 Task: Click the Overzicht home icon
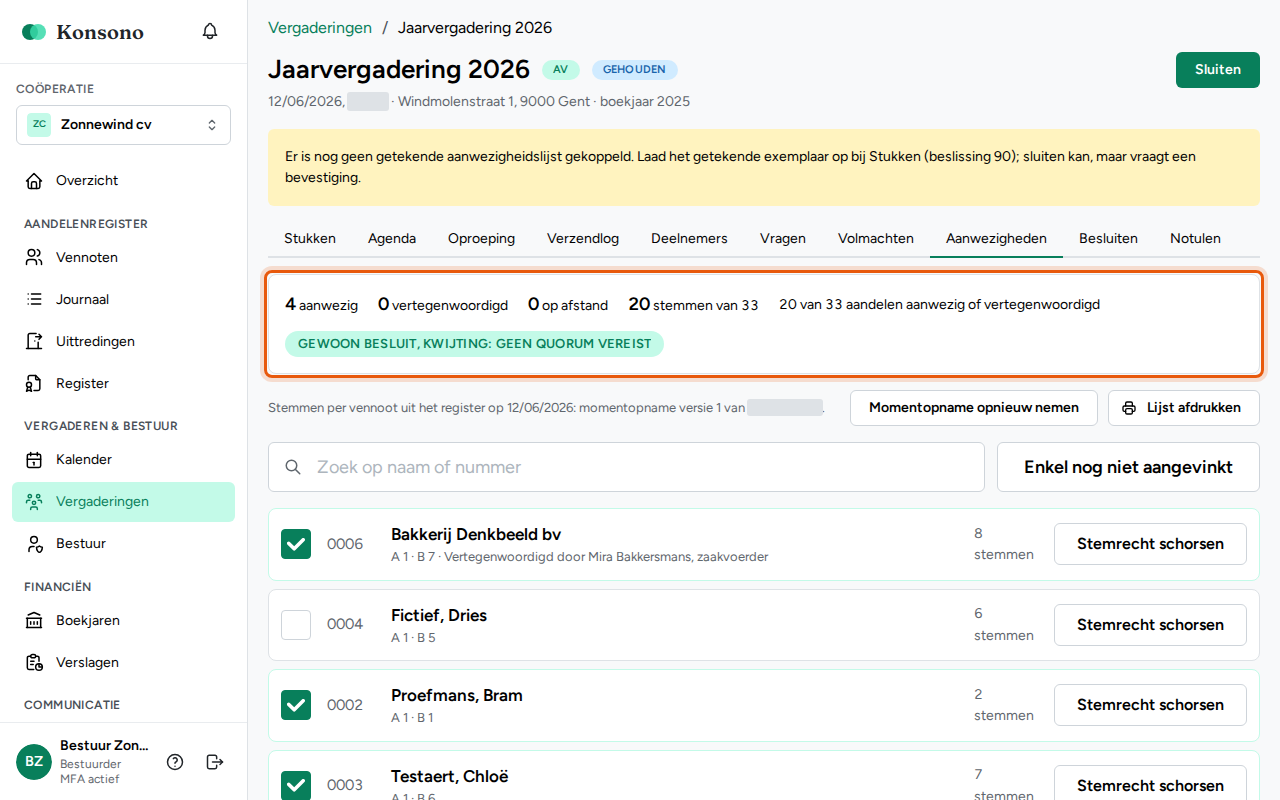pyautogui.click(x=34, y=181)
